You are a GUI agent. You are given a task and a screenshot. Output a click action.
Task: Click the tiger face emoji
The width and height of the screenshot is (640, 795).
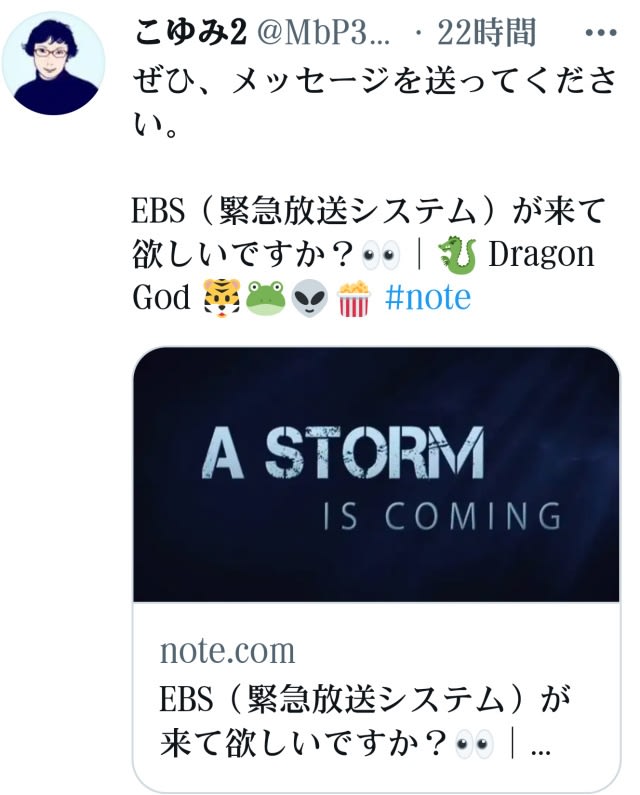[221, 298]
